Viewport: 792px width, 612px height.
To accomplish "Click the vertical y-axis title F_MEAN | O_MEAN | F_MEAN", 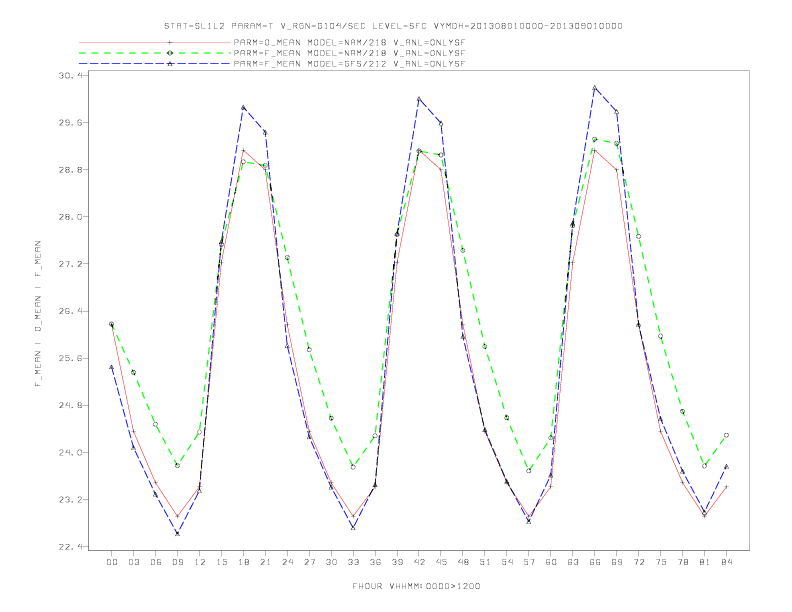I will pos(38,314).
